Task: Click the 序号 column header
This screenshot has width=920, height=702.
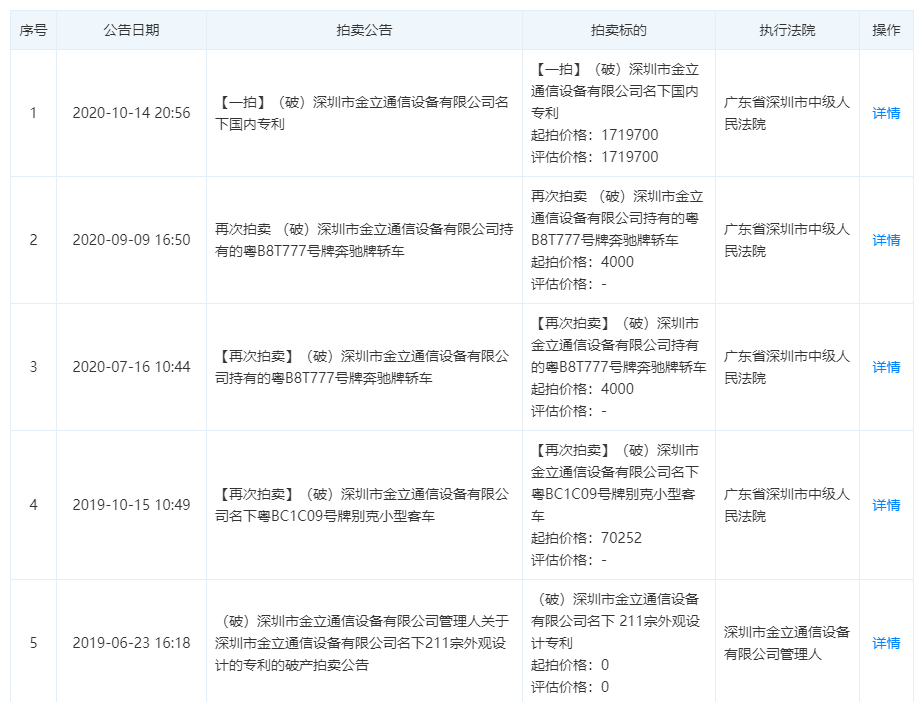Action: [33, 30]
